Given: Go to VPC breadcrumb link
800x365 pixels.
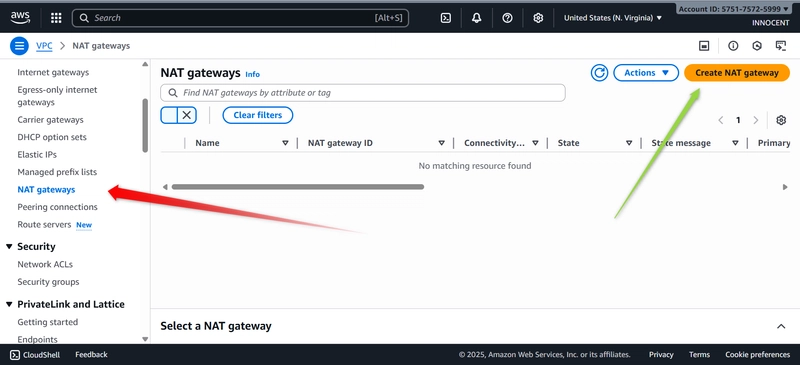Looking at the screenshot, I should point(44,46).
